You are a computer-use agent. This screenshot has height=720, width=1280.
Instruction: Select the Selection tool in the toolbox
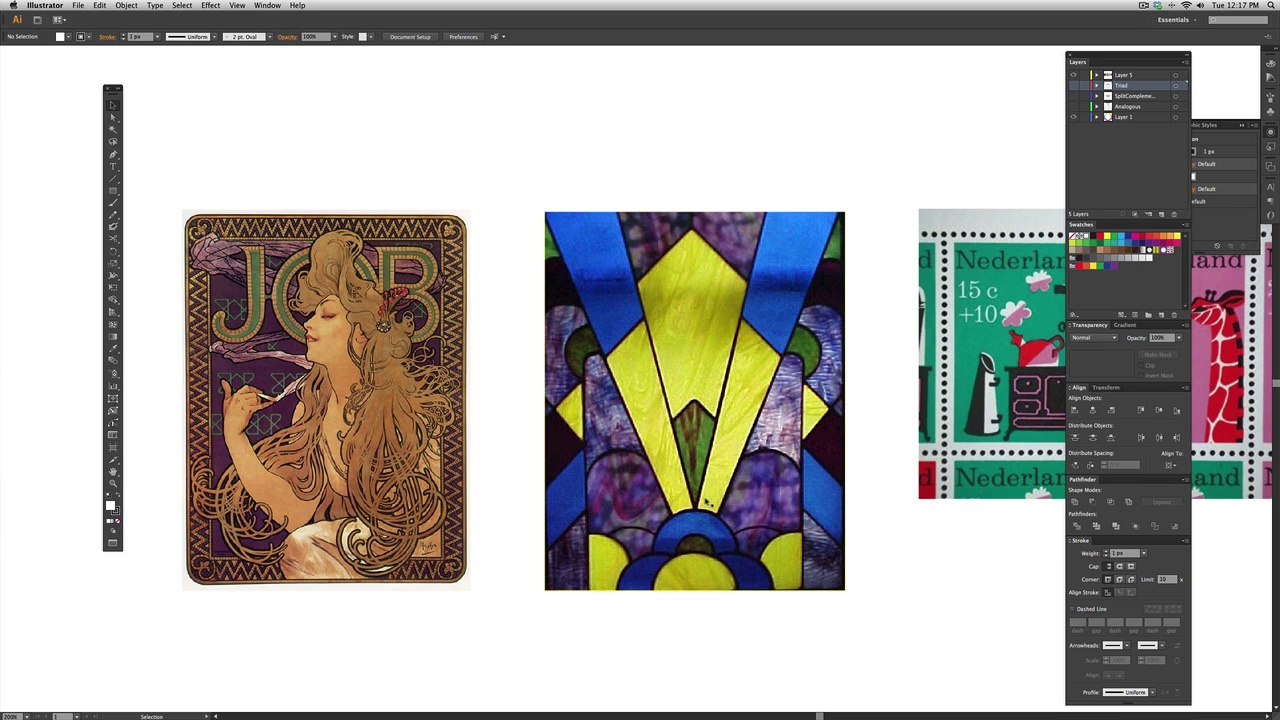coord(113,105)
